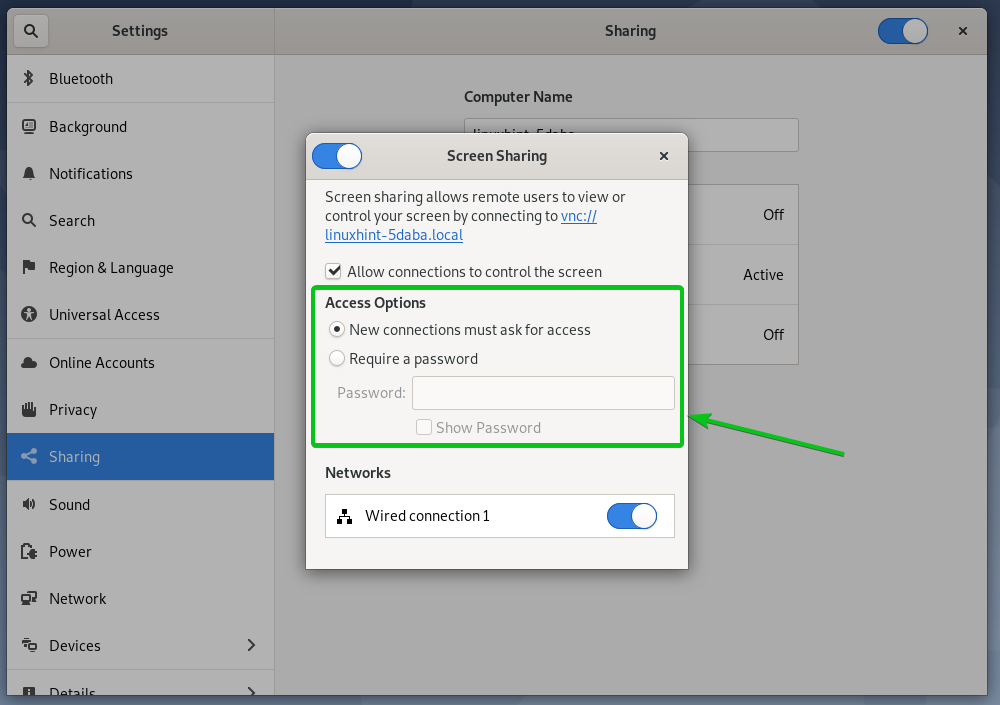Open the Settings search icon
1000x705 pixels.
coord(31,31)
